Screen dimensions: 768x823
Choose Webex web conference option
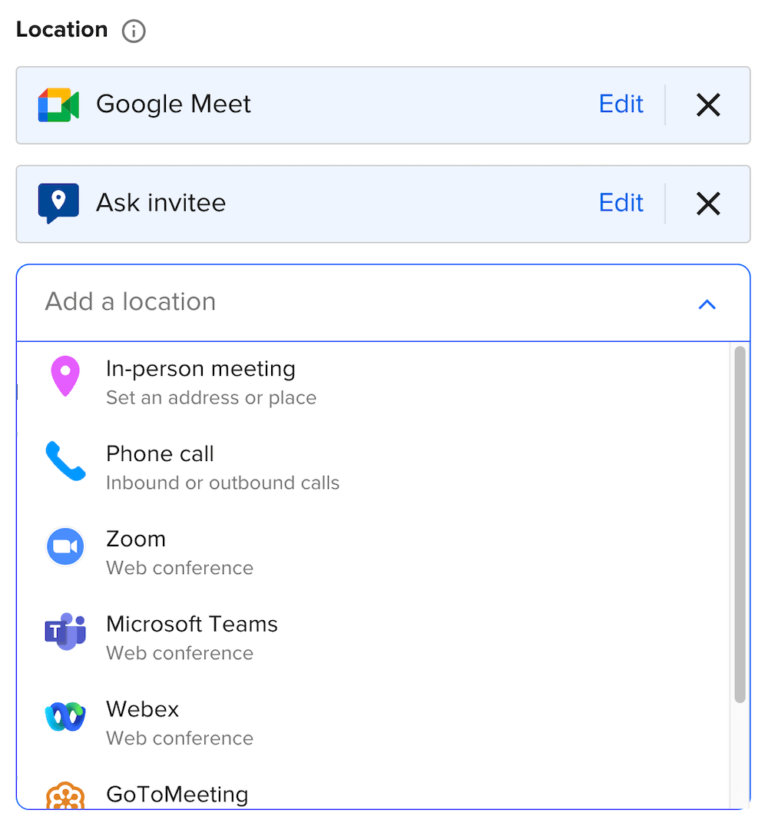373,723
